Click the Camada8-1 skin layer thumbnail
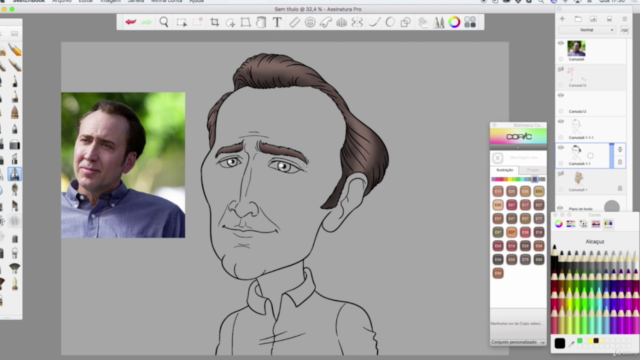The width and height of the screenshot is (640, 360). (x=578, y=178)
